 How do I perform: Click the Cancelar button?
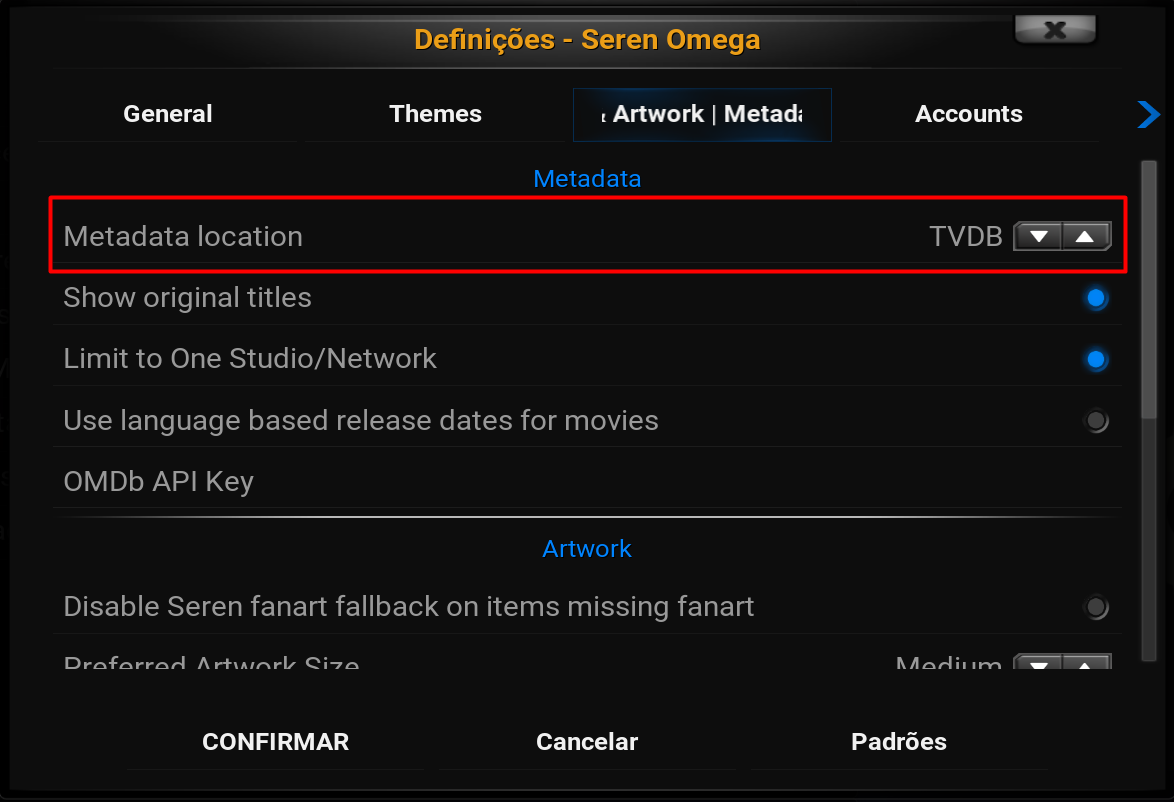click(587, 741)
